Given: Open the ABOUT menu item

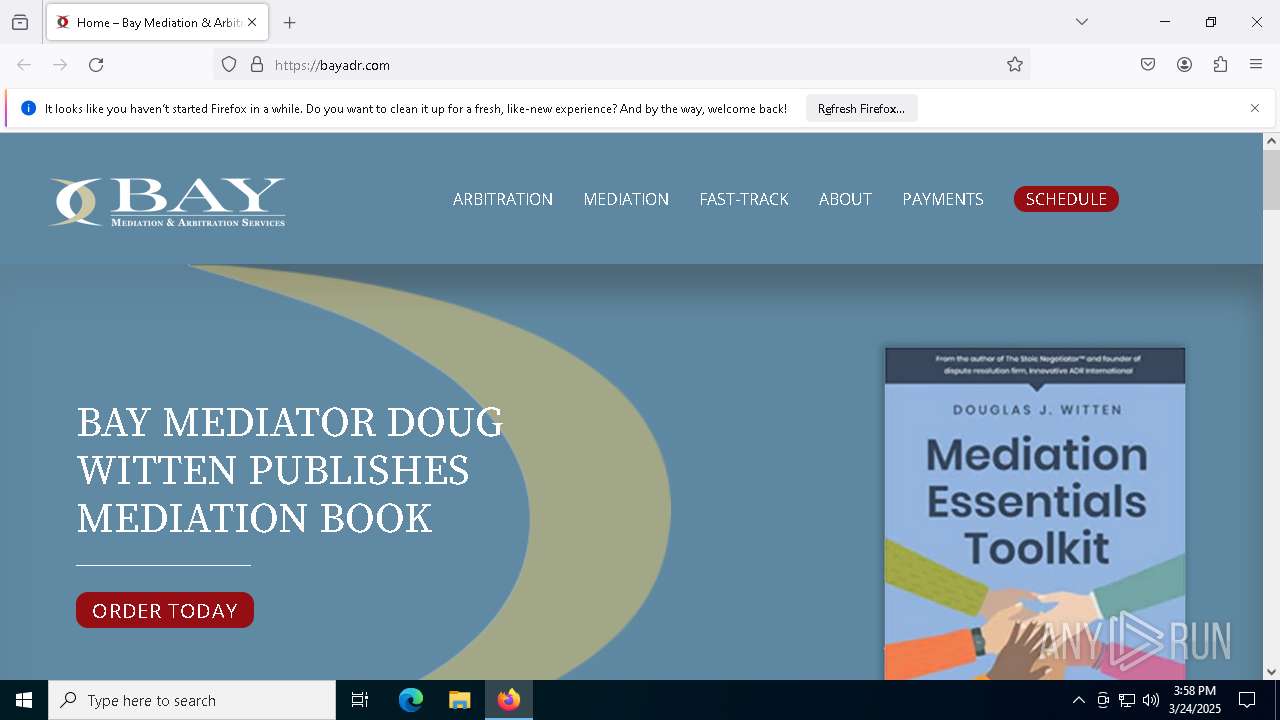Looking at the screenshot, I should click(x=845, y=199).
